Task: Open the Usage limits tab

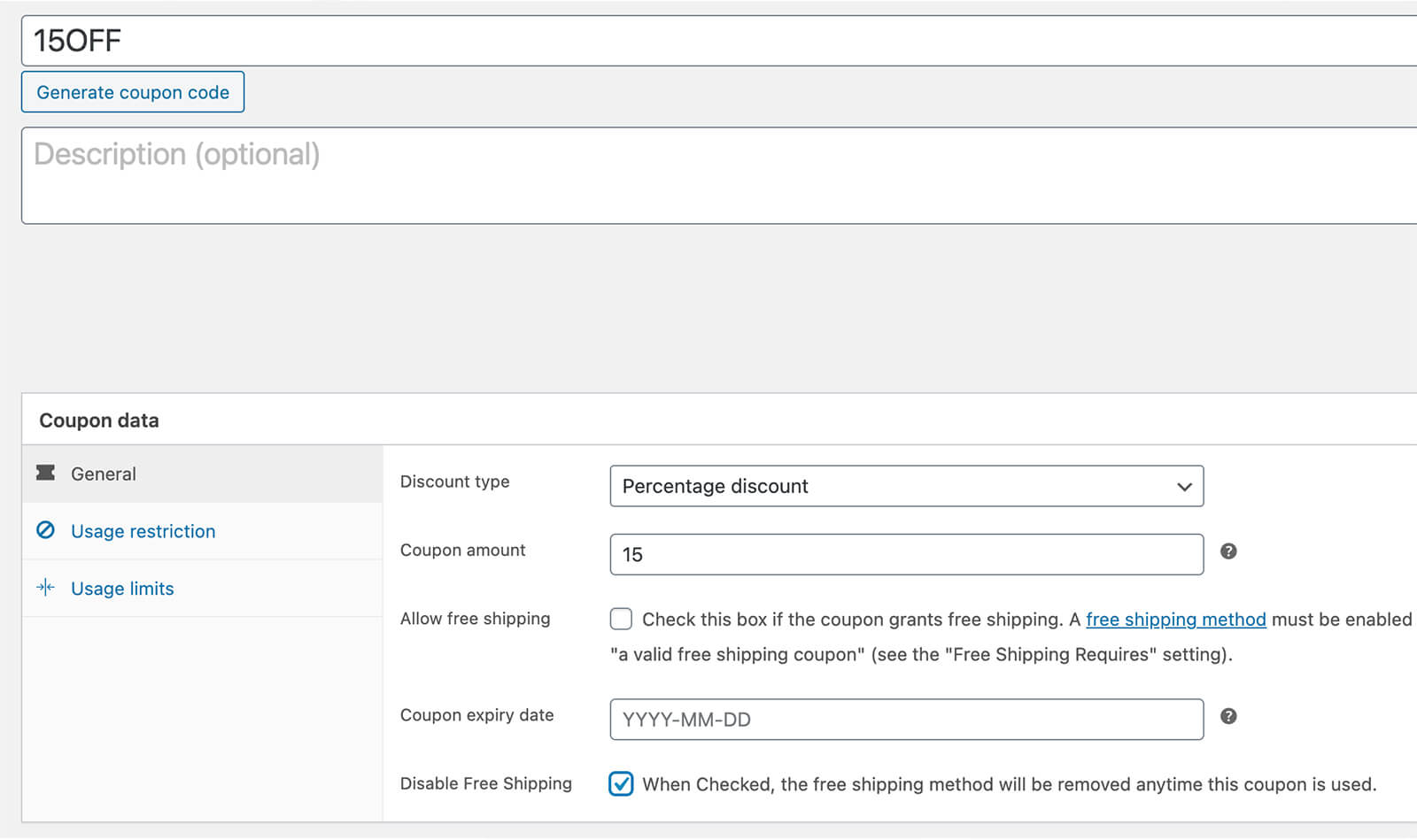Action: tap(122, 589)
